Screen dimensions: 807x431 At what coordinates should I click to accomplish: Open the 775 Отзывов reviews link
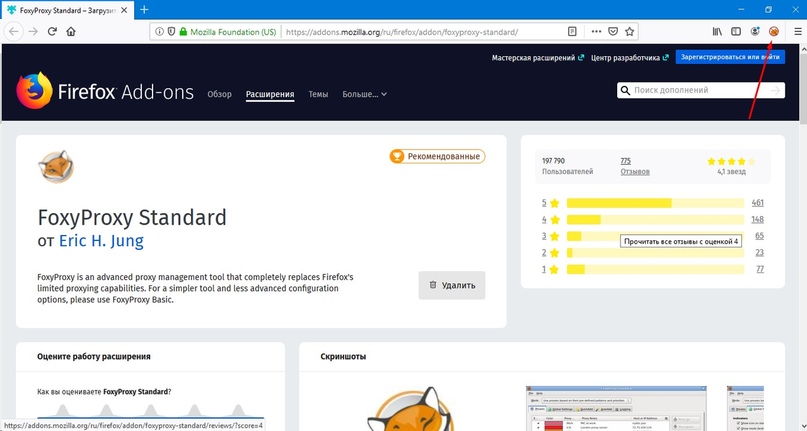click(x=635, y=166)
